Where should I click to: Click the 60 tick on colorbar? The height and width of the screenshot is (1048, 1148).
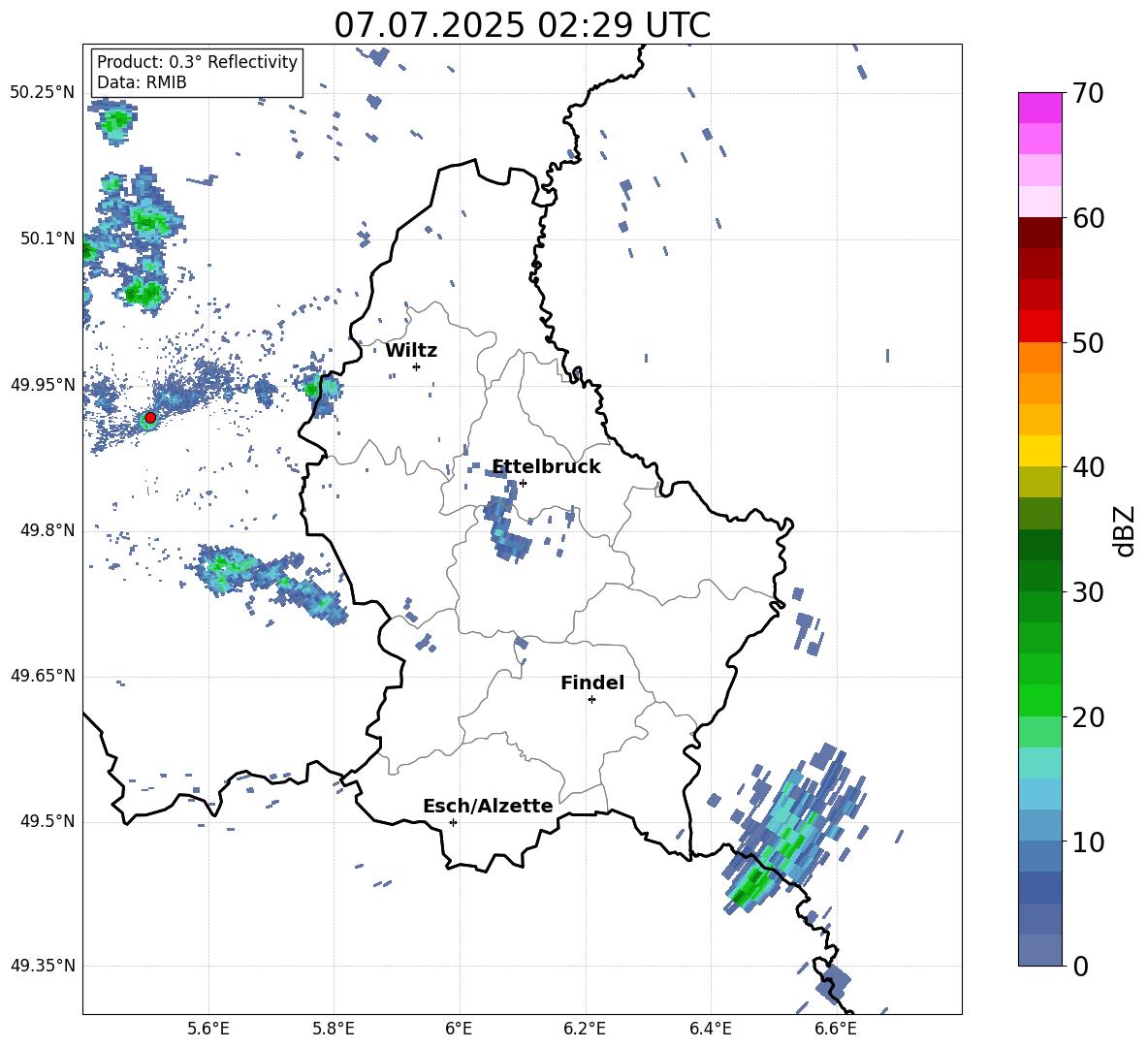pos(1088,218)
